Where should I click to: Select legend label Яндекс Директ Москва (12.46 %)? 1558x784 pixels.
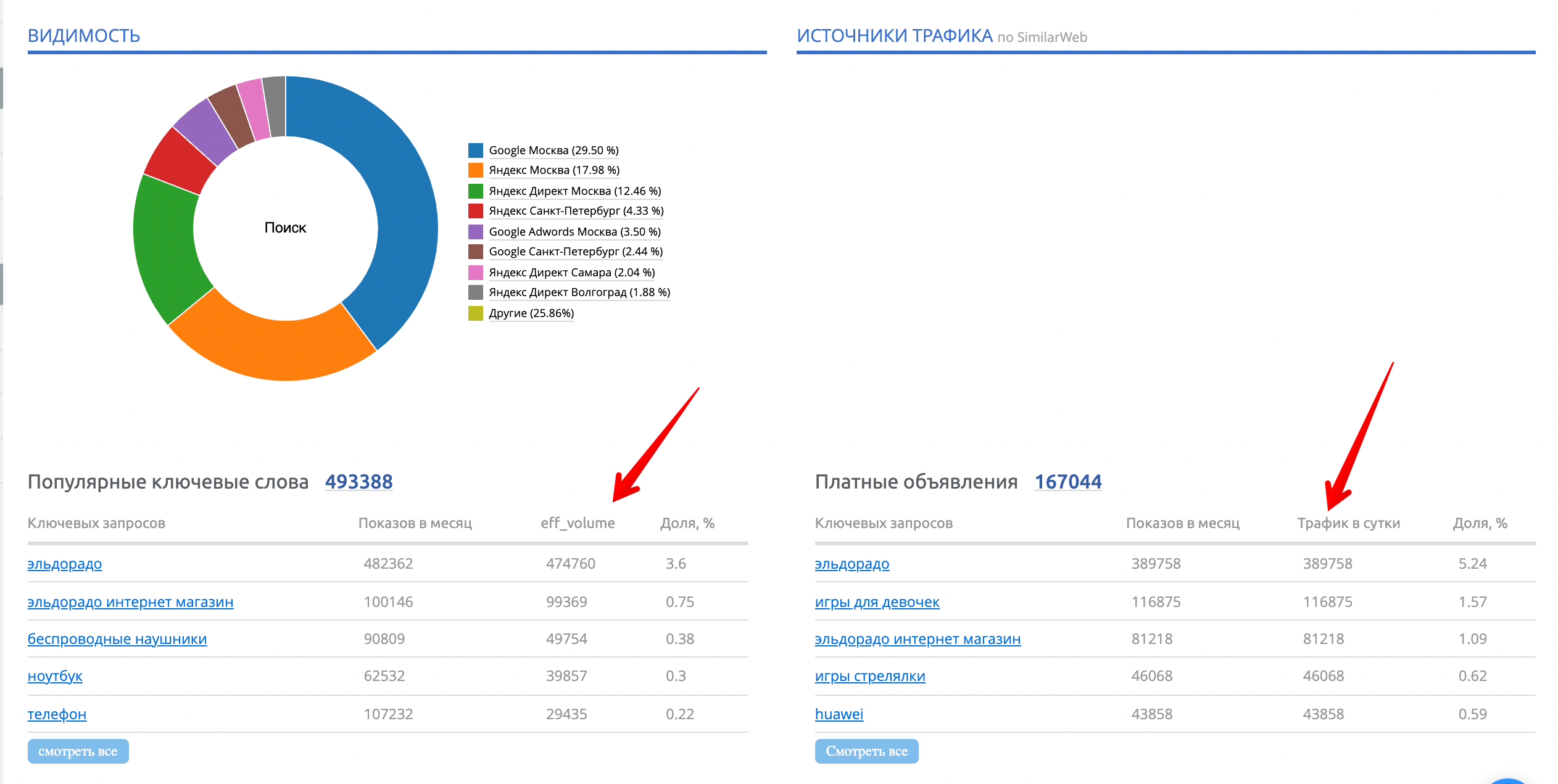tap(575, 191)
